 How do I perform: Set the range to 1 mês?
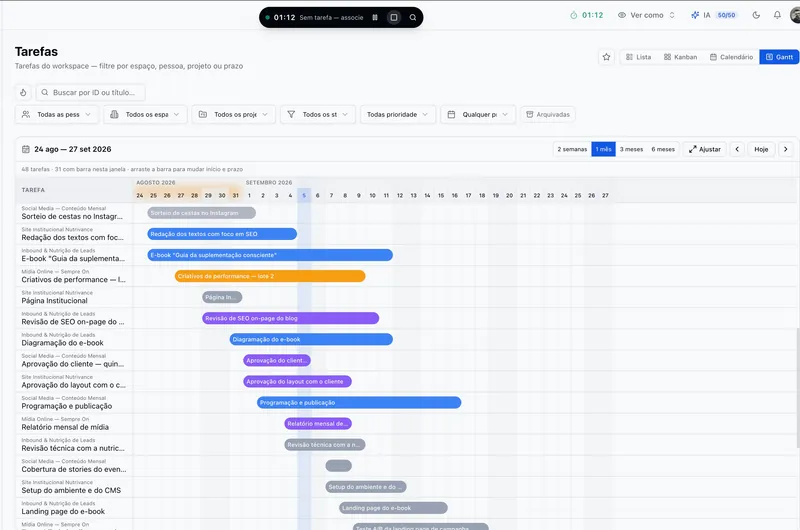(x=603, y=149)
